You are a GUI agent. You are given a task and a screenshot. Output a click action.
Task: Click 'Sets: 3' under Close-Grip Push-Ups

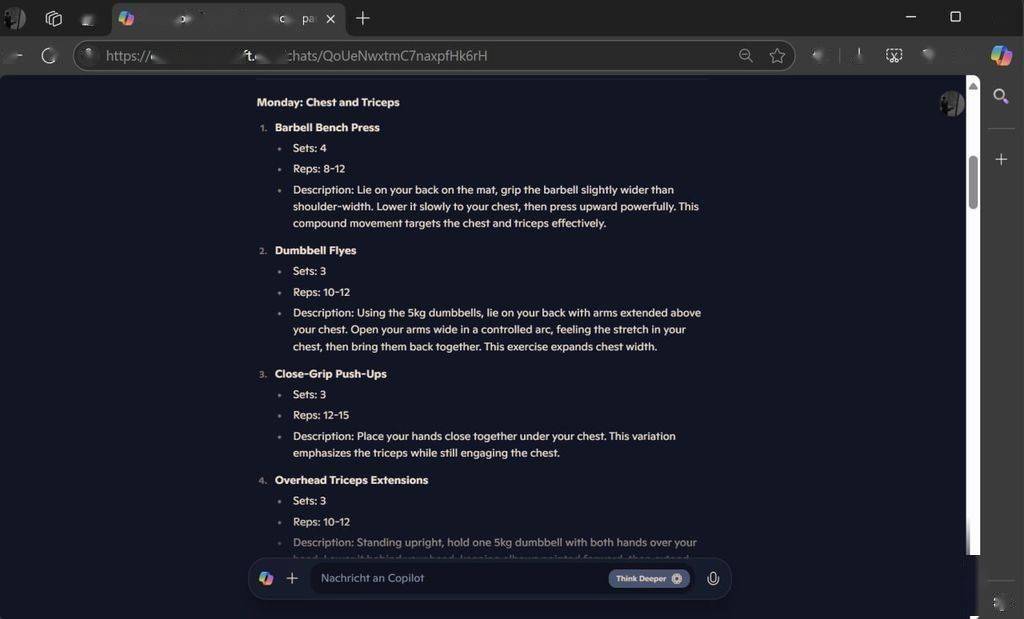click(310, 394)
